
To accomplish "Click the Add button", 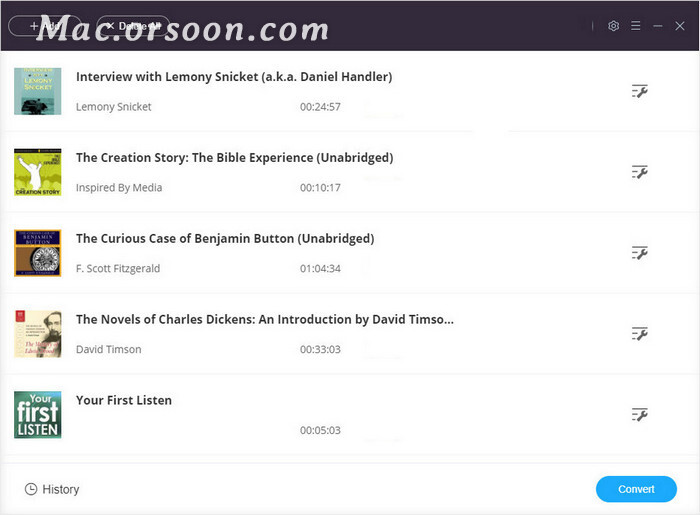I will point(45,26).
